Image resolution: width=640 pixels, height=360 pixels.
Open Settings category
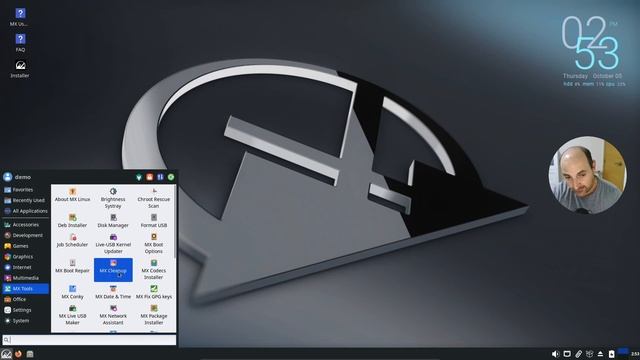(25, 310)
